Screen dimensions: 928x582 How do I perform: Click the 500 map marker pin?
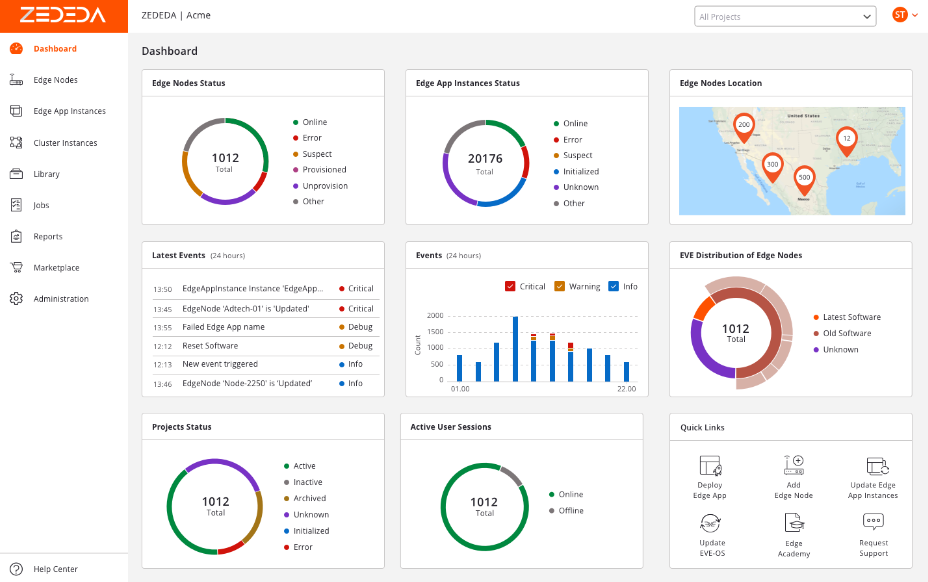804,179
